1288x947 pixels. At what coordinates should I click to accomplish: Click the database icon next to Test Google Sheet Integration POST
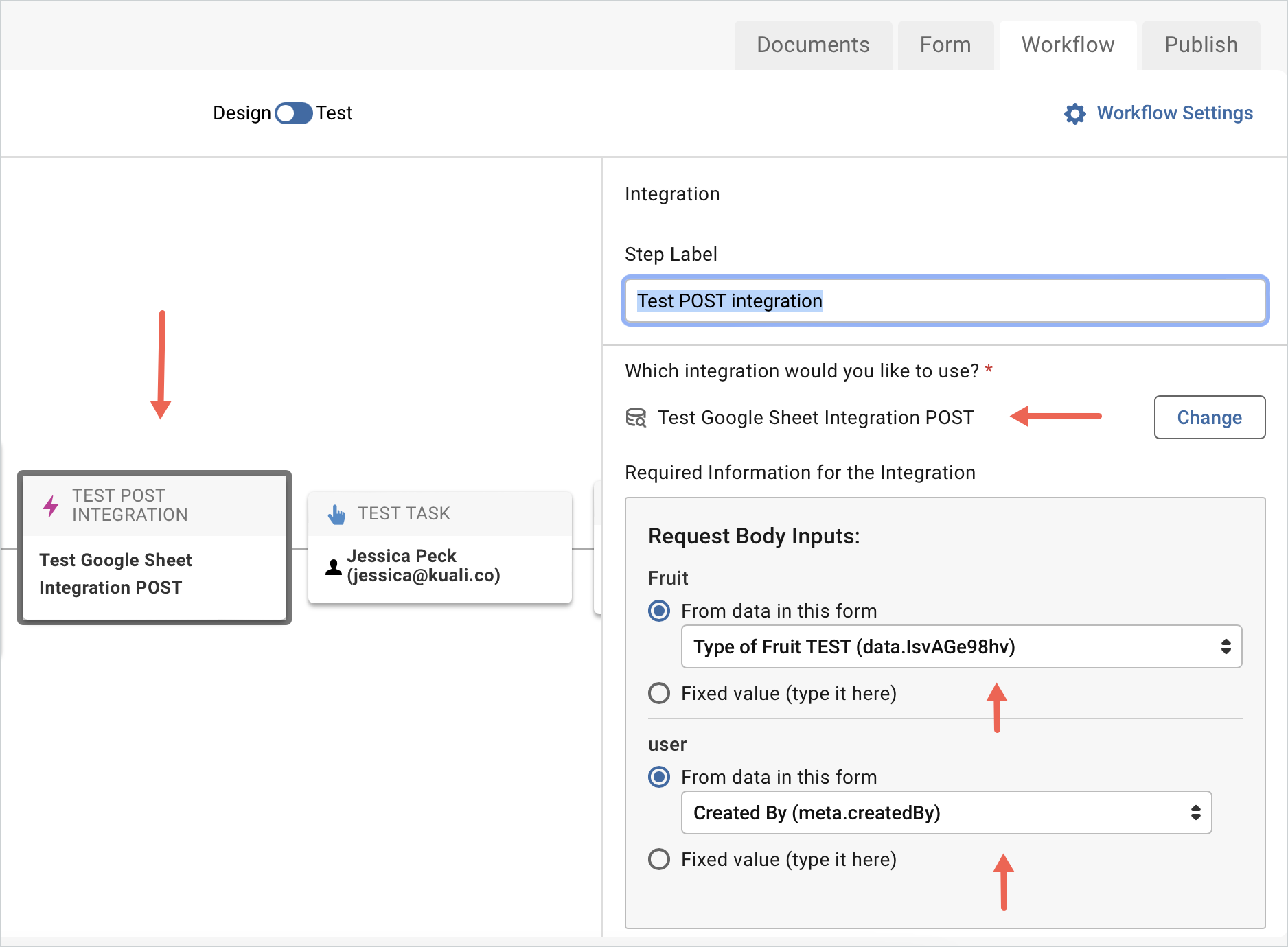636,417
